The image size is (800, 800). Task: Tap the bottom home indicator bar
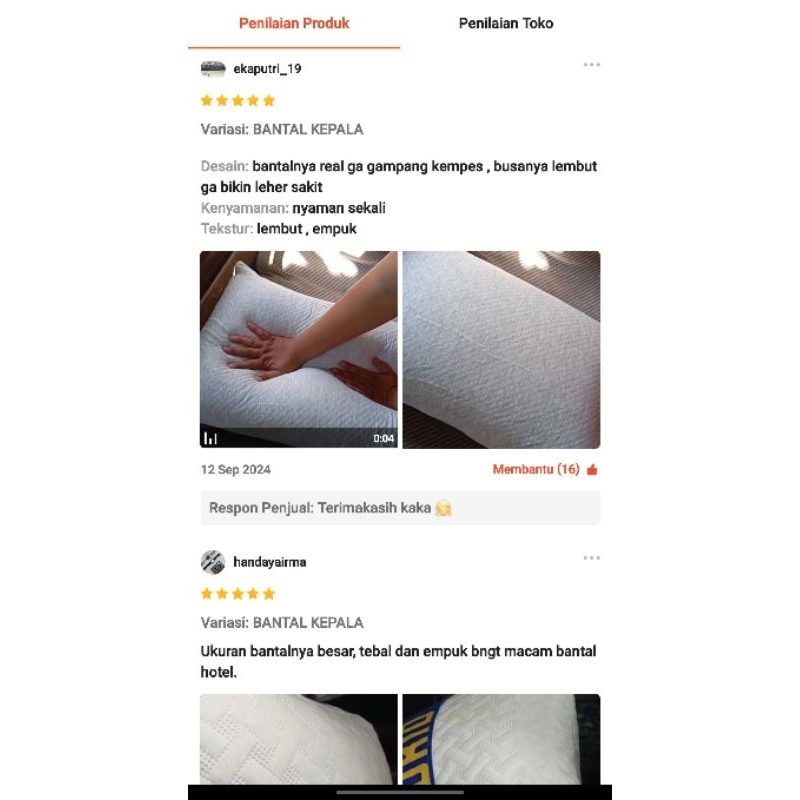[x=400, y=792]
